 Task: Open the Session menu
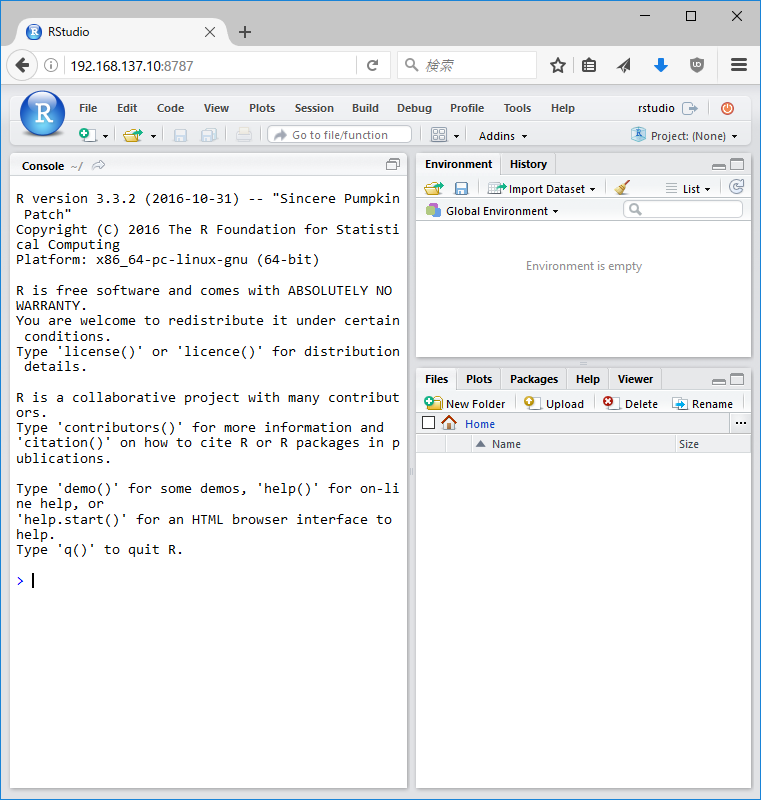(x=314, y=108)
